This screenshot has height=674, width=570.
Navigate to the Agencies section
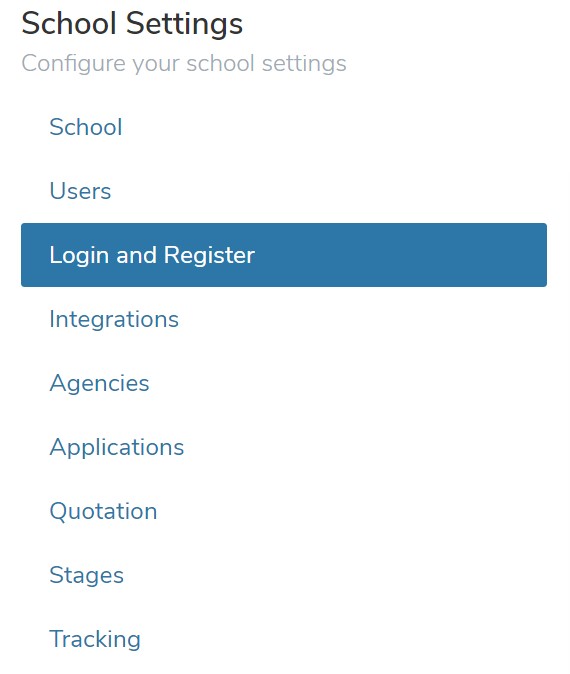tap(284, 383)
